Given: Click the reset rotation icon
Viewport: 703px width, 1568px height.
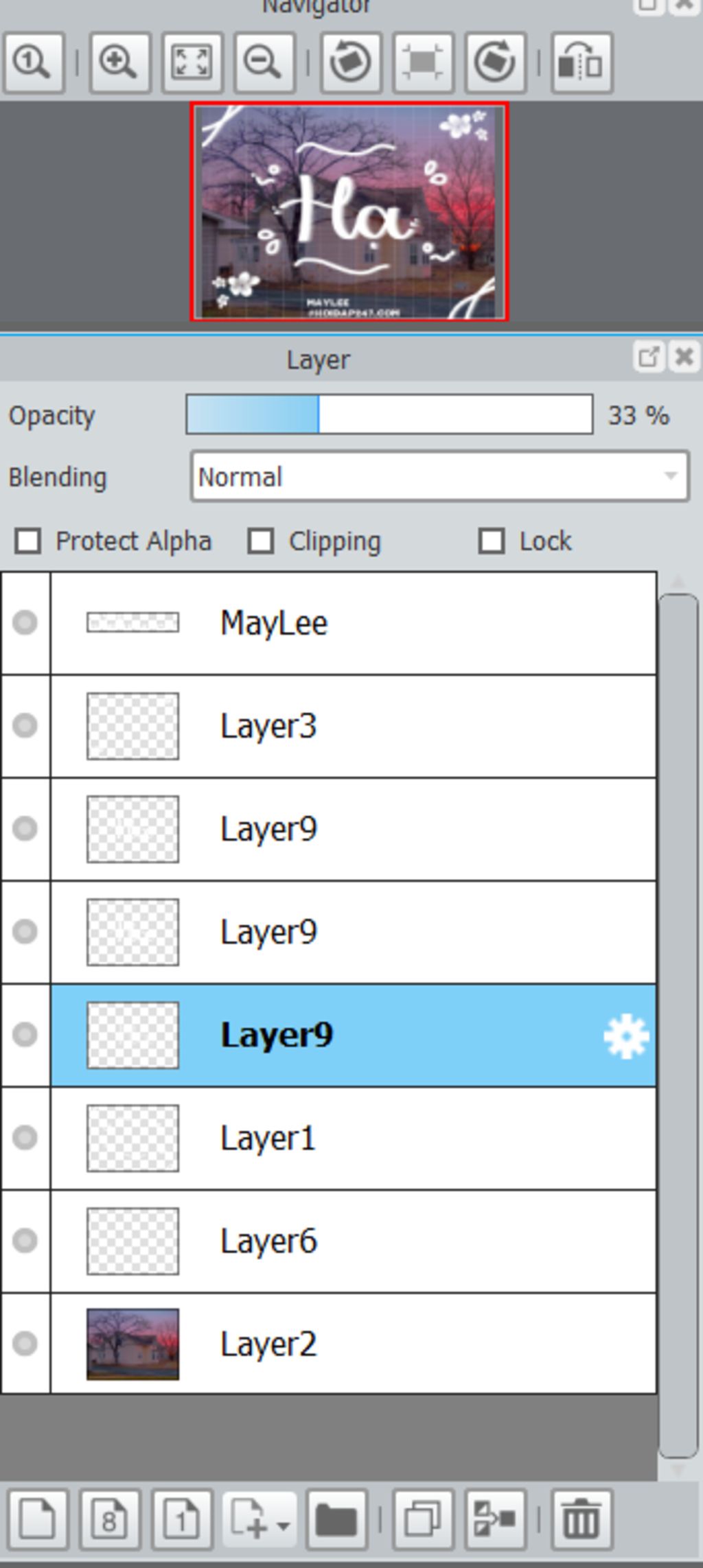Looking at the screenshot, I should tap(423, 62).
